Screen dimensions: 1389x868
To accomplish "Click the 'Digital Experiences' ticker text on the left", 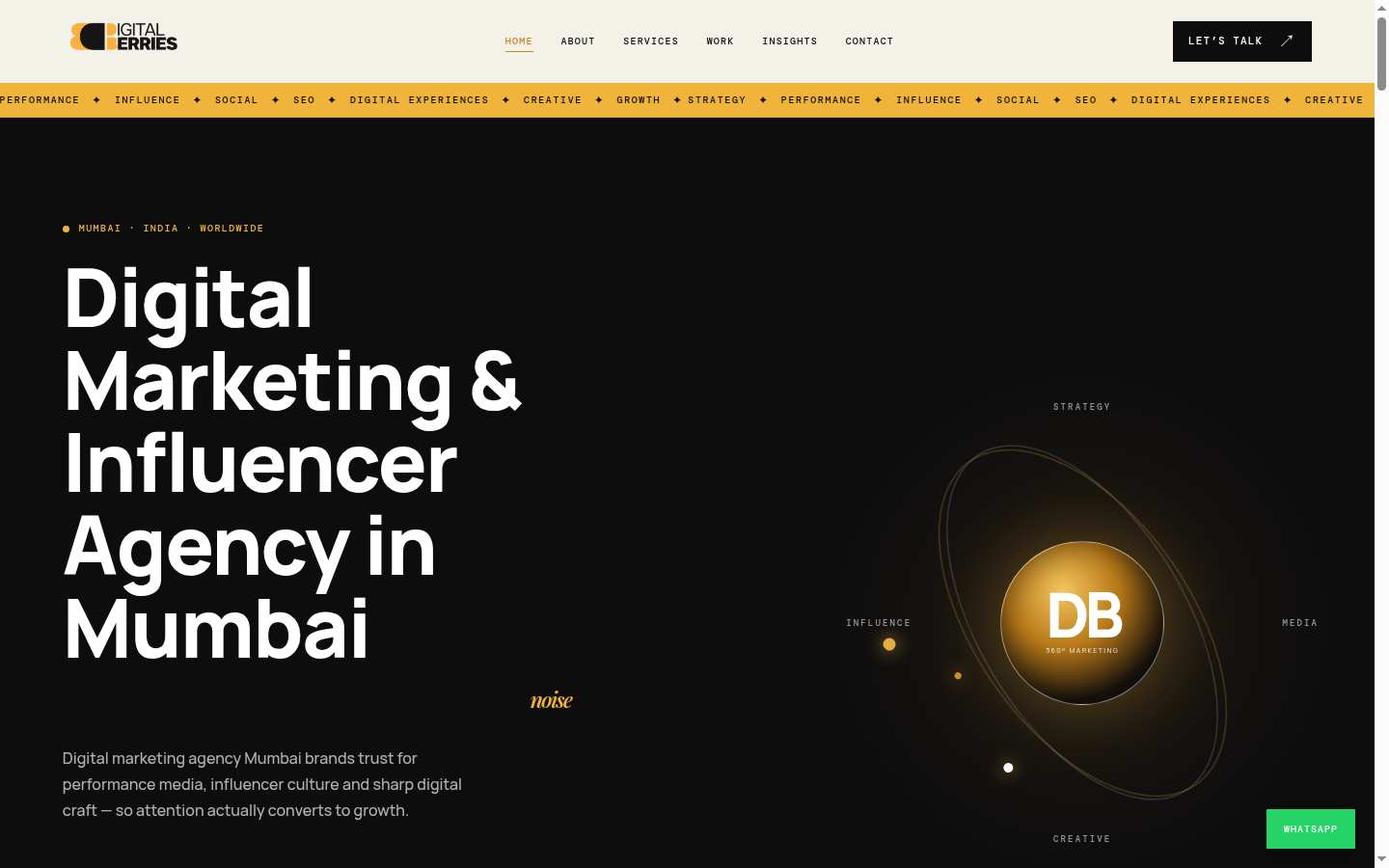I will click(x=420, y=100).
